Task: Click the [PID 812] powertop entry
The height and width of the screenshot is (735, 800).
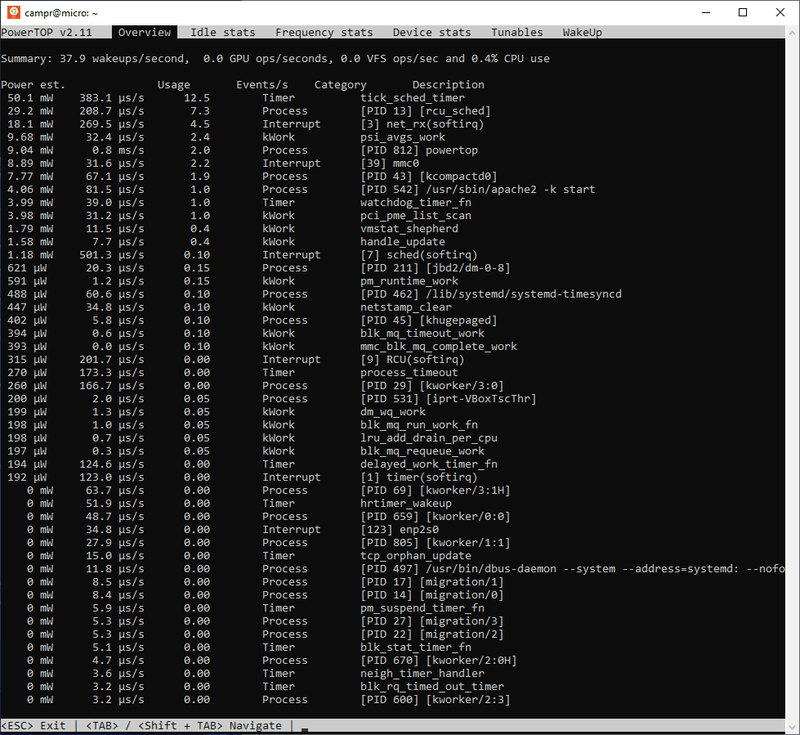Action: click(419, 150)
